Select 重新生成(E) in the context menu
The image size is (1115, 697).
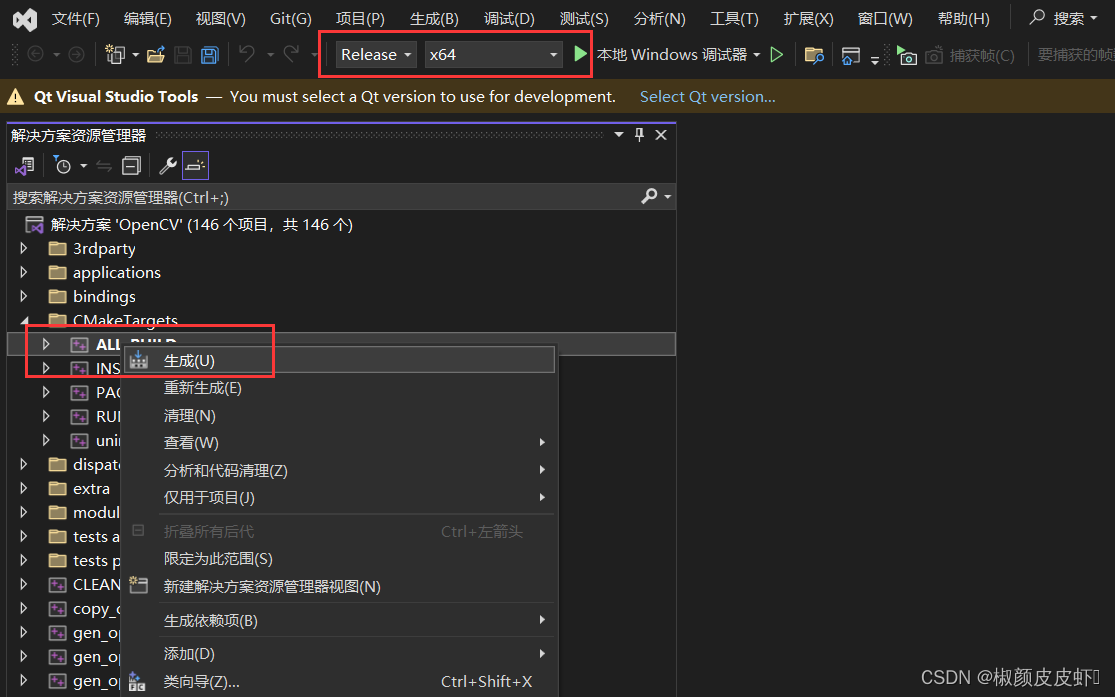tap(339, 388)
